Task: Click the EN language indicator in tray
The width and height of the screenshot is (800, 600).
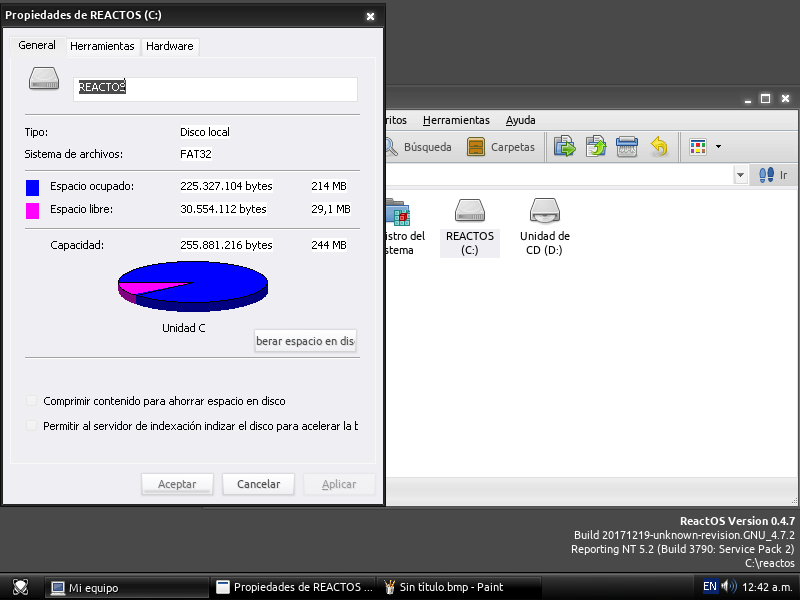Action: [710, 587]
